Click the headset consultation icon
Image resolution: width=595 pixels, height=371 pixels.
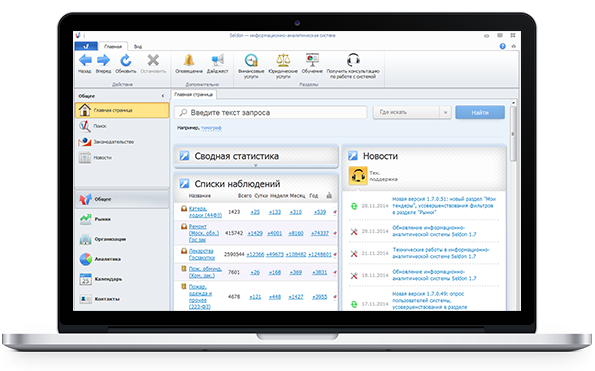tap(353, 60)
